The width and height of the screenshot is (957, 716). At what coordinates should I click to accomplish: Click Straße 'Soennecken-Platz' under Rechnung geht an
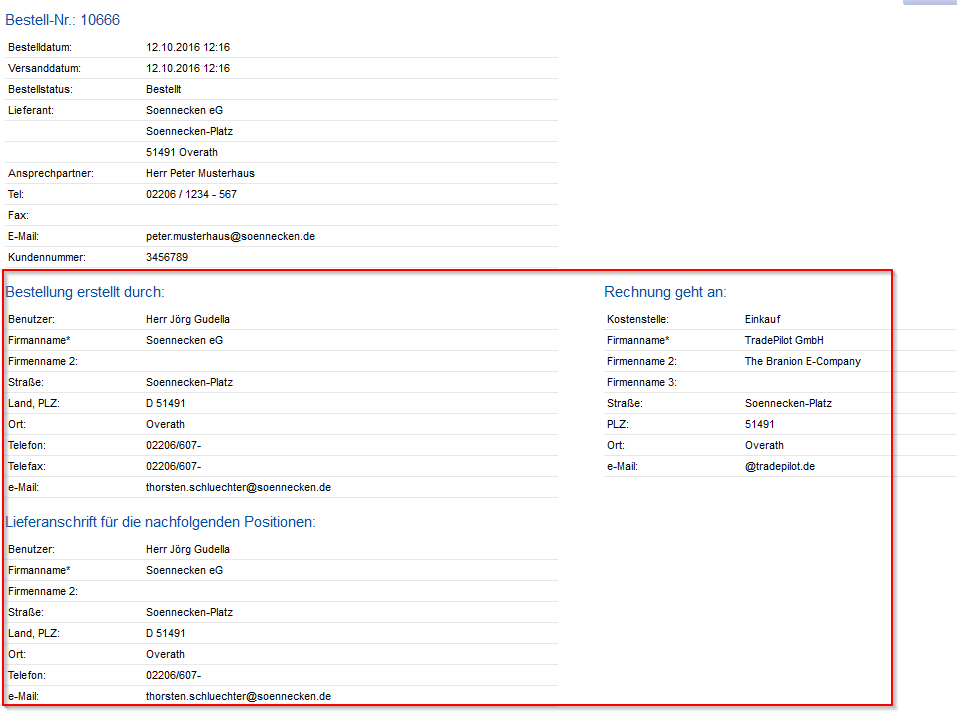(x=788, y=403)
